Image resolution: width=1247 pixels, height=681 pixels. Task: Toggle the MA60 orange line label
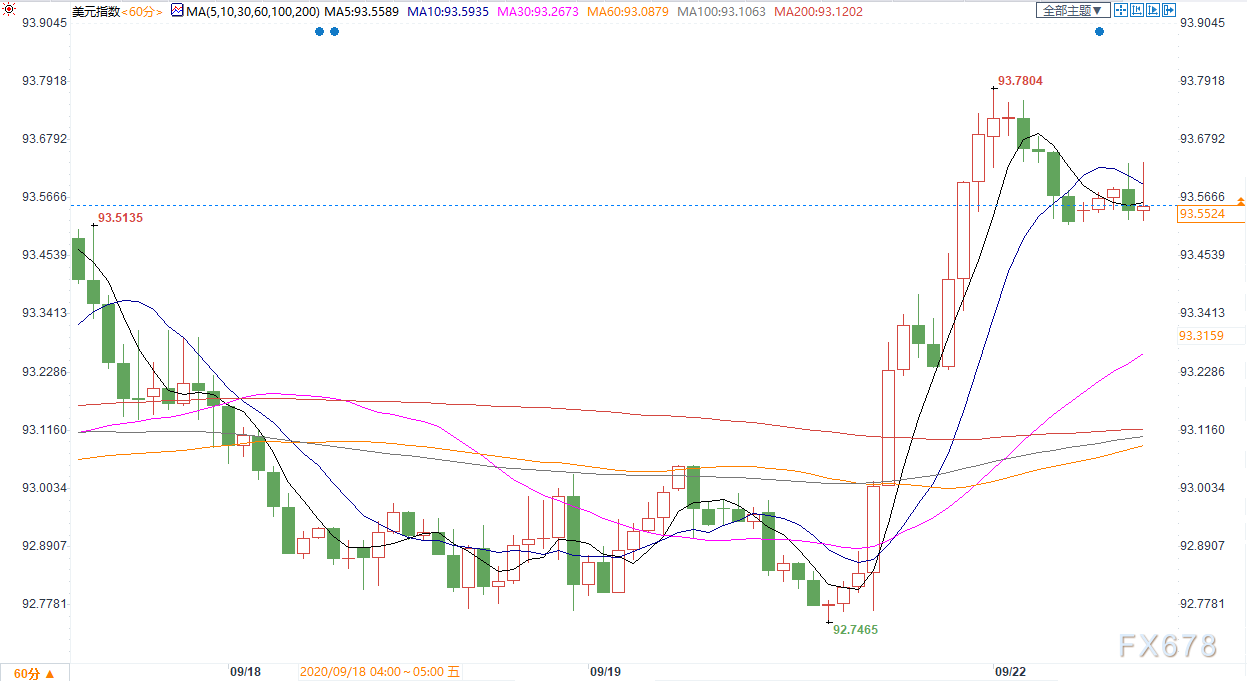click(626, 11)
